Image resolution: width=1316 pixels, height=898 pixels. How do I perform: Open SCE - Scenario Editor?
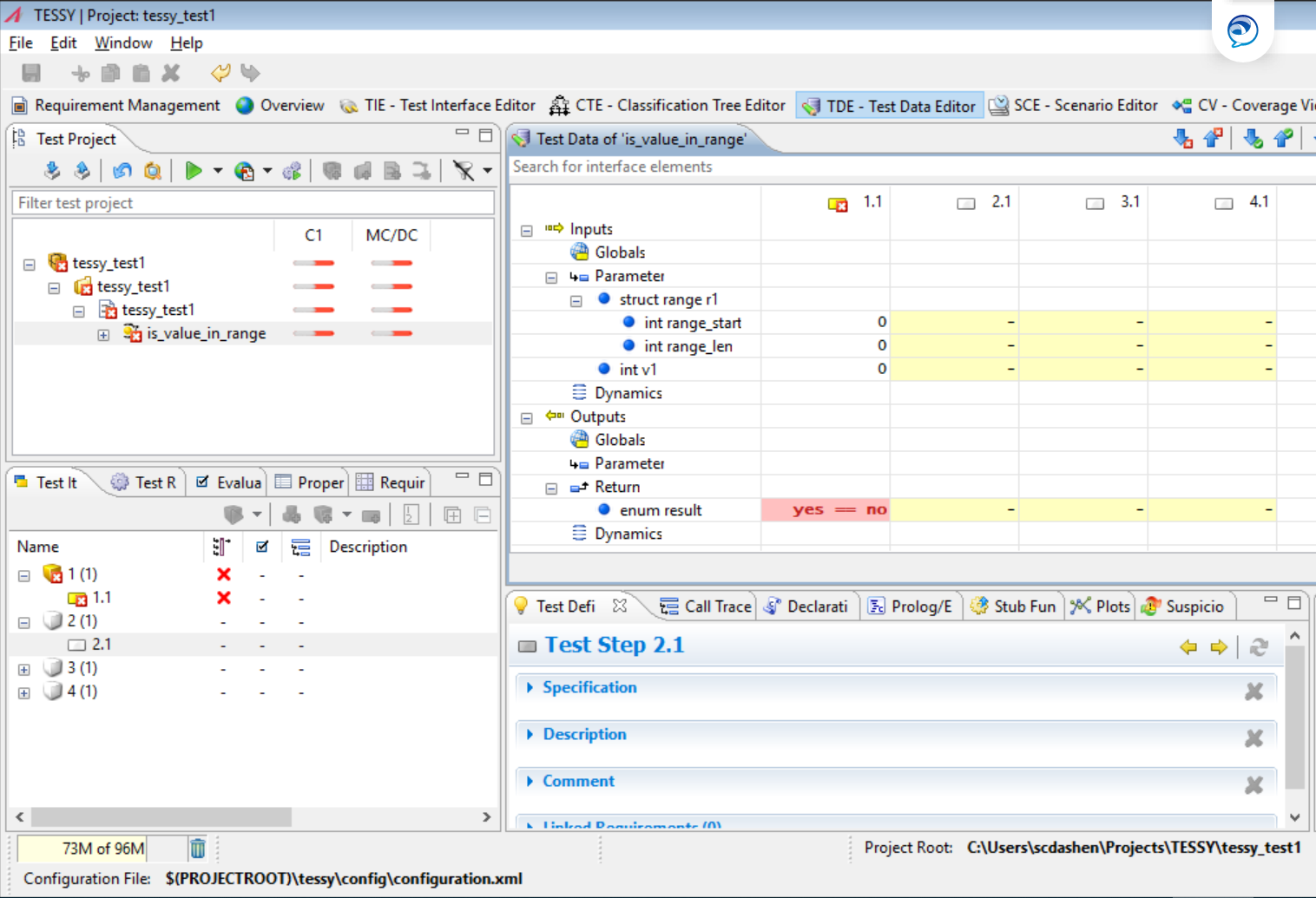(1074, 105)
